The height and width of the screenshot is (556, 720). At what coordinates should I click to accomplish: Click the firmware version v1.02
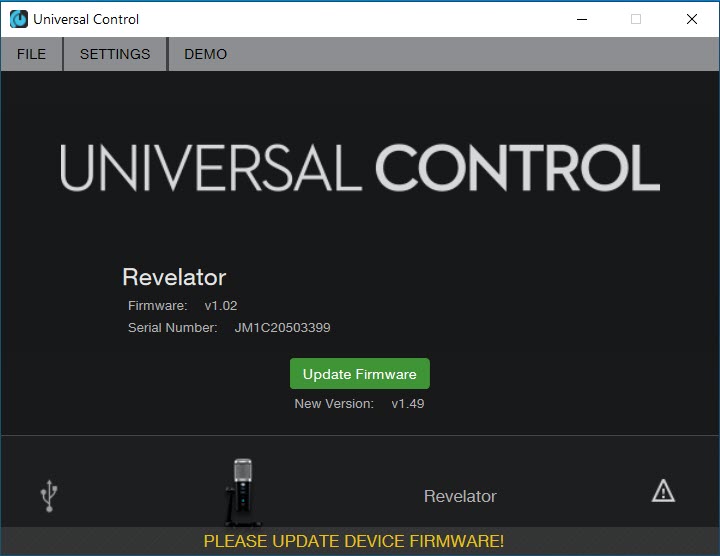coord(221,306)
